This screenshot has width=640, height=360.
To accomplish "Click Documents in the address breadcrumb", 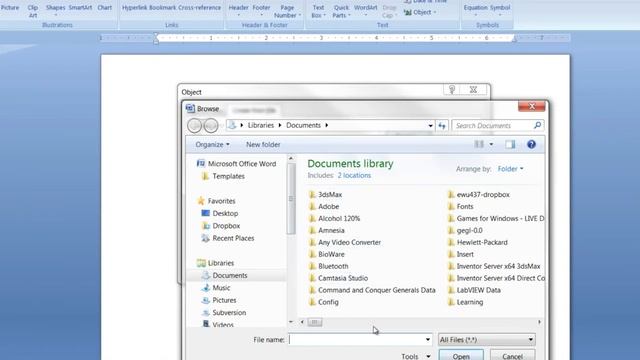I will pyautogui.click(x=303, y=125).
